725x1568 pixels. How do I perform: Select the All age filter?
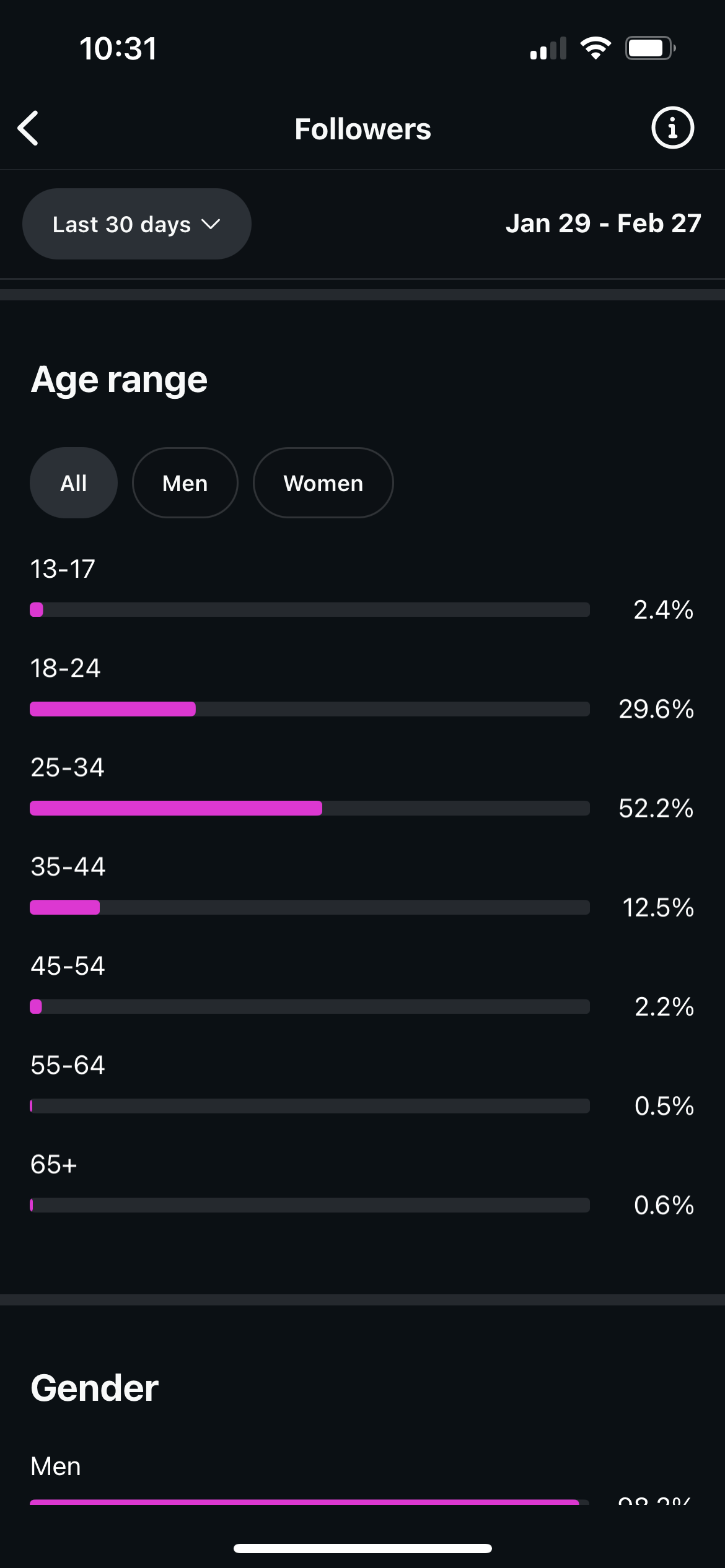pyautogui.click(x=74, y=483)
